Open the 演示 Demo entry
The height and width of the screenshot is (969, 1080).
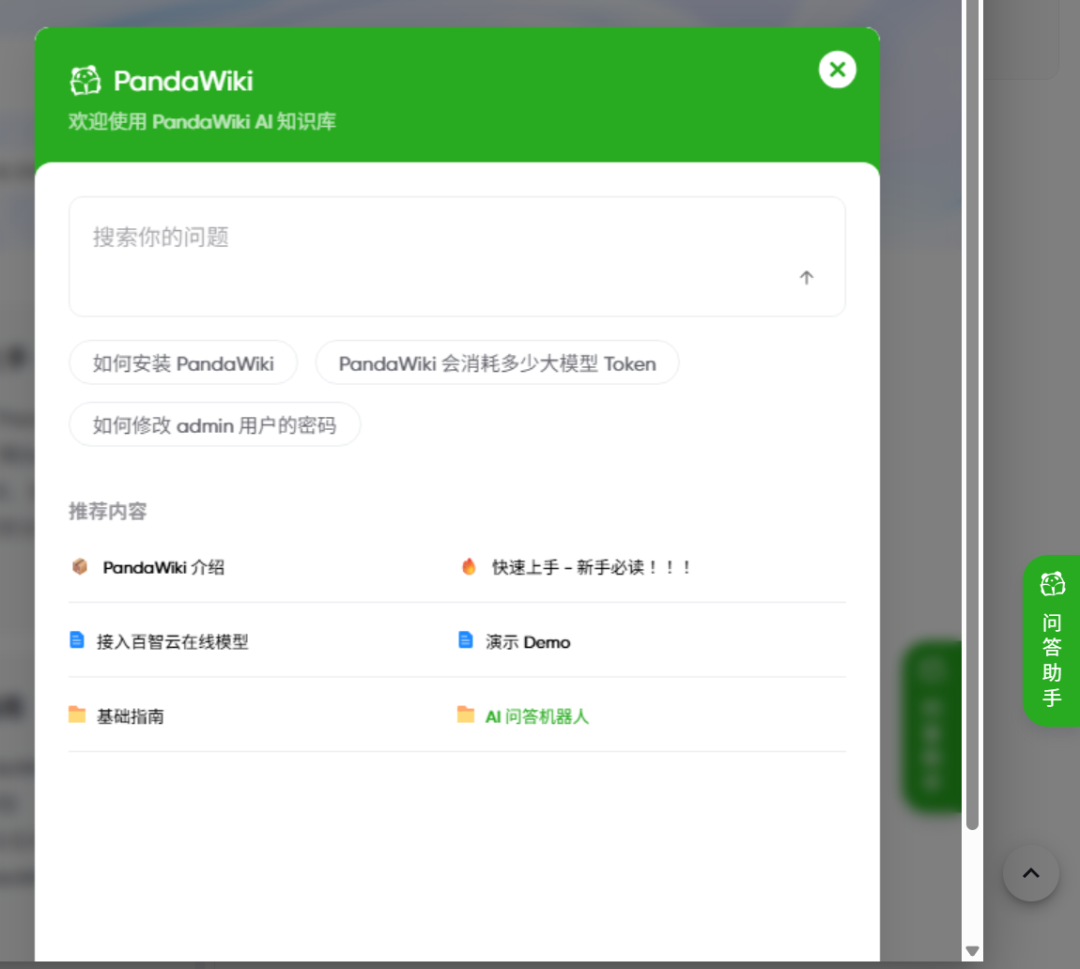coord(528,641)
